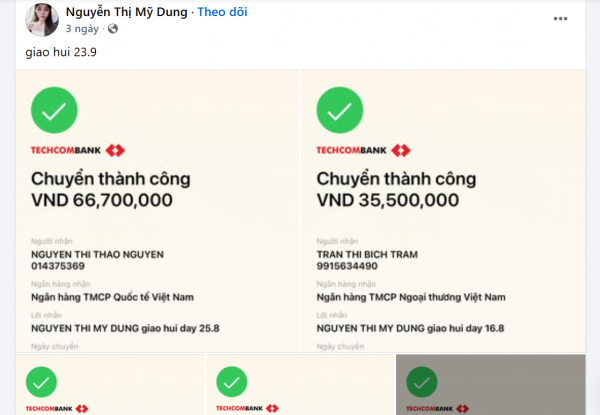600x415 pixels.
Task: Click the post caption "giao hui 23.9"
Action: 61,52
